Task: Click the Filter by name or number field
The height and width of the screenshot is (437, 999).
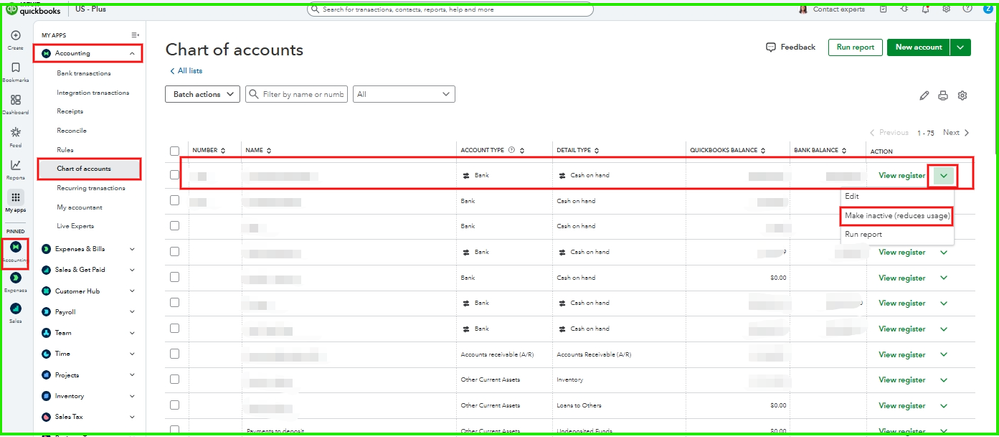Action: pos(297,94)
